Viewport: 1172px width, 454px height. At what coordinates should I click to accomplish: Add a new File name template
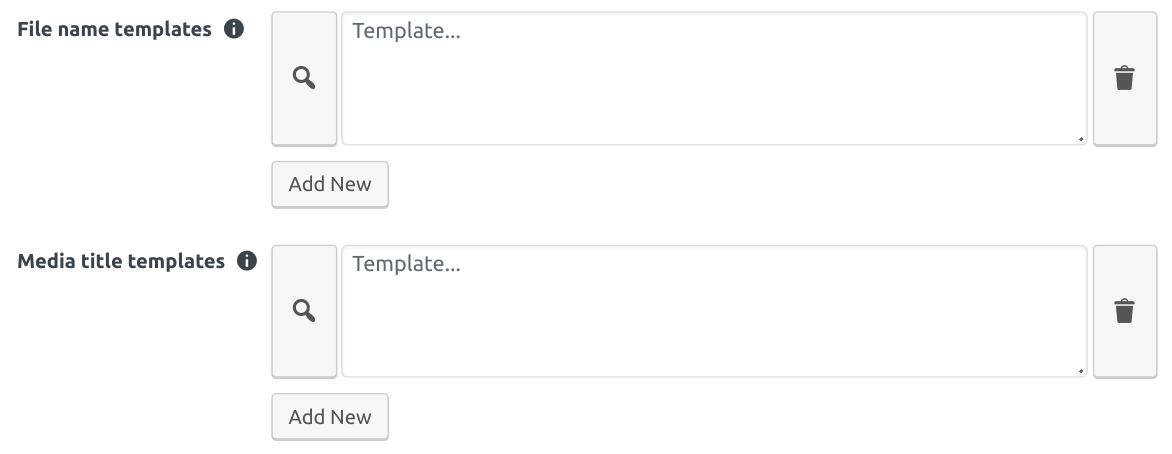[330, 184]
